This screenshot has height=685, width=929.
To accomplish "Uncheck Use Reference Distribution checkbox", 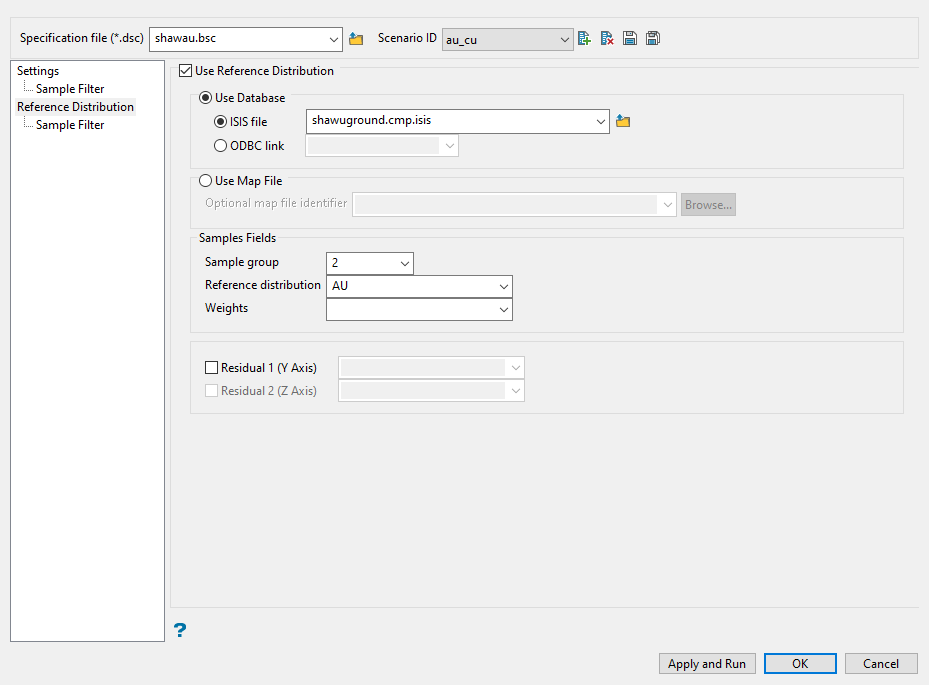I will tap(185, 71).
